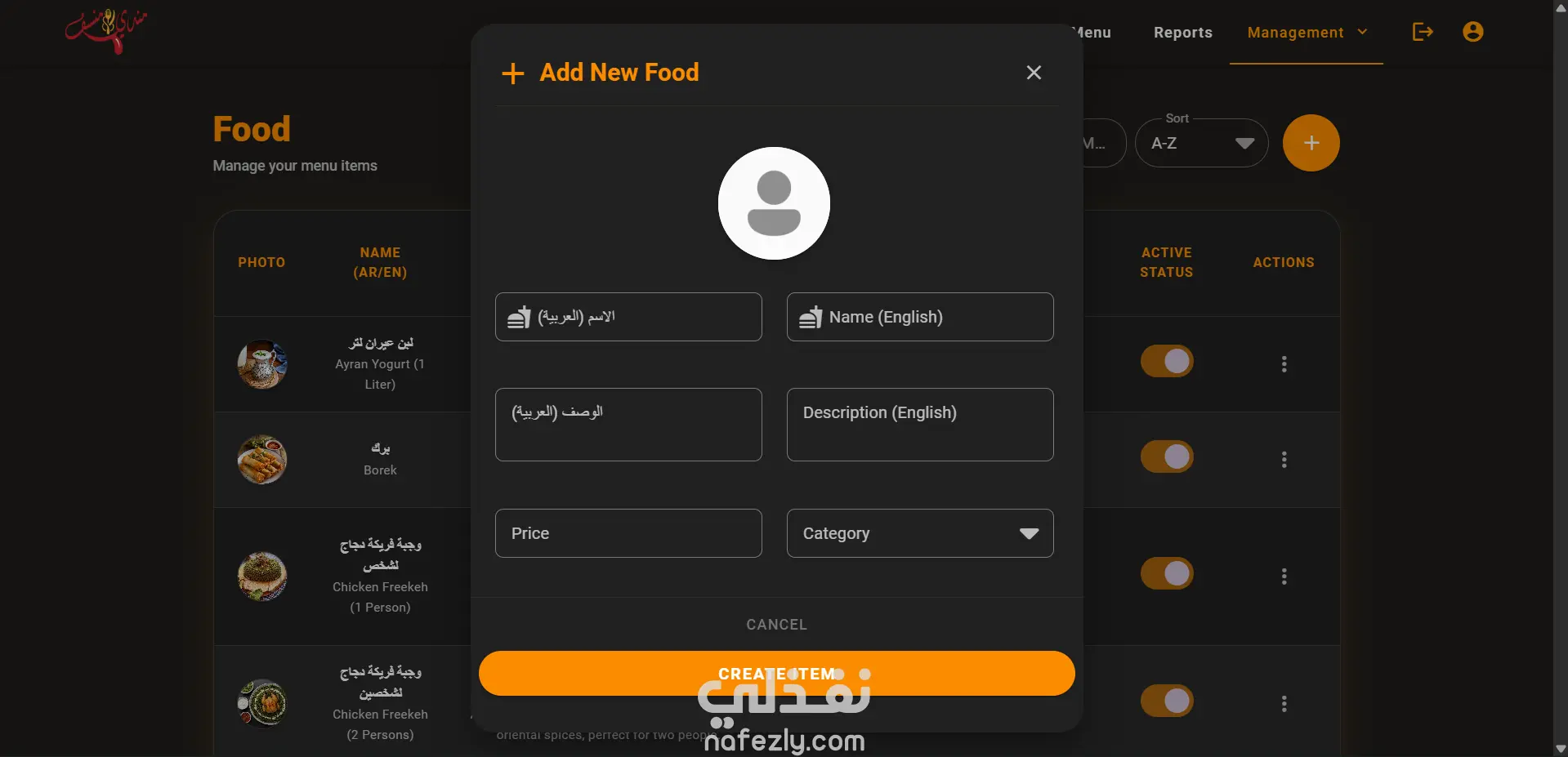Click the orange add food plus button

[1311, 143]
